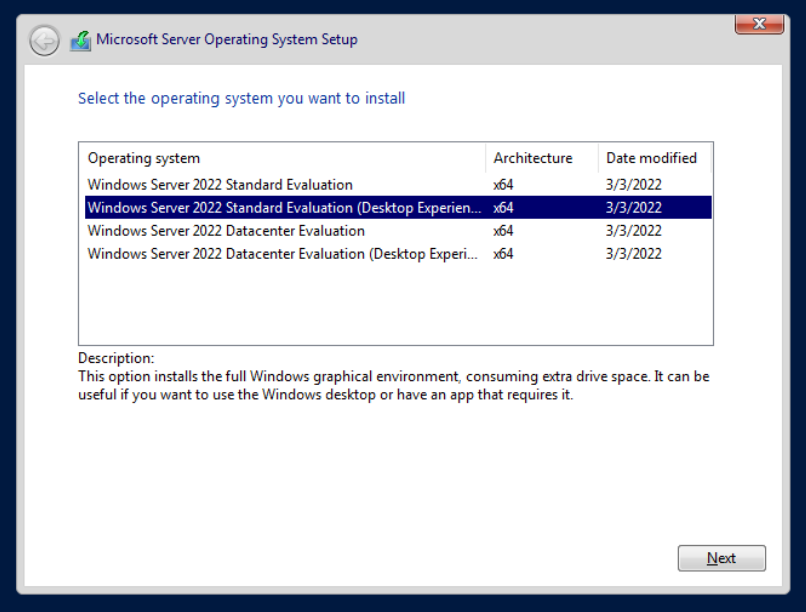Choose Datacenter Evaluation (Desktop Experience) entry
This screenshot has height=612, width=806.
pos(284,254)
